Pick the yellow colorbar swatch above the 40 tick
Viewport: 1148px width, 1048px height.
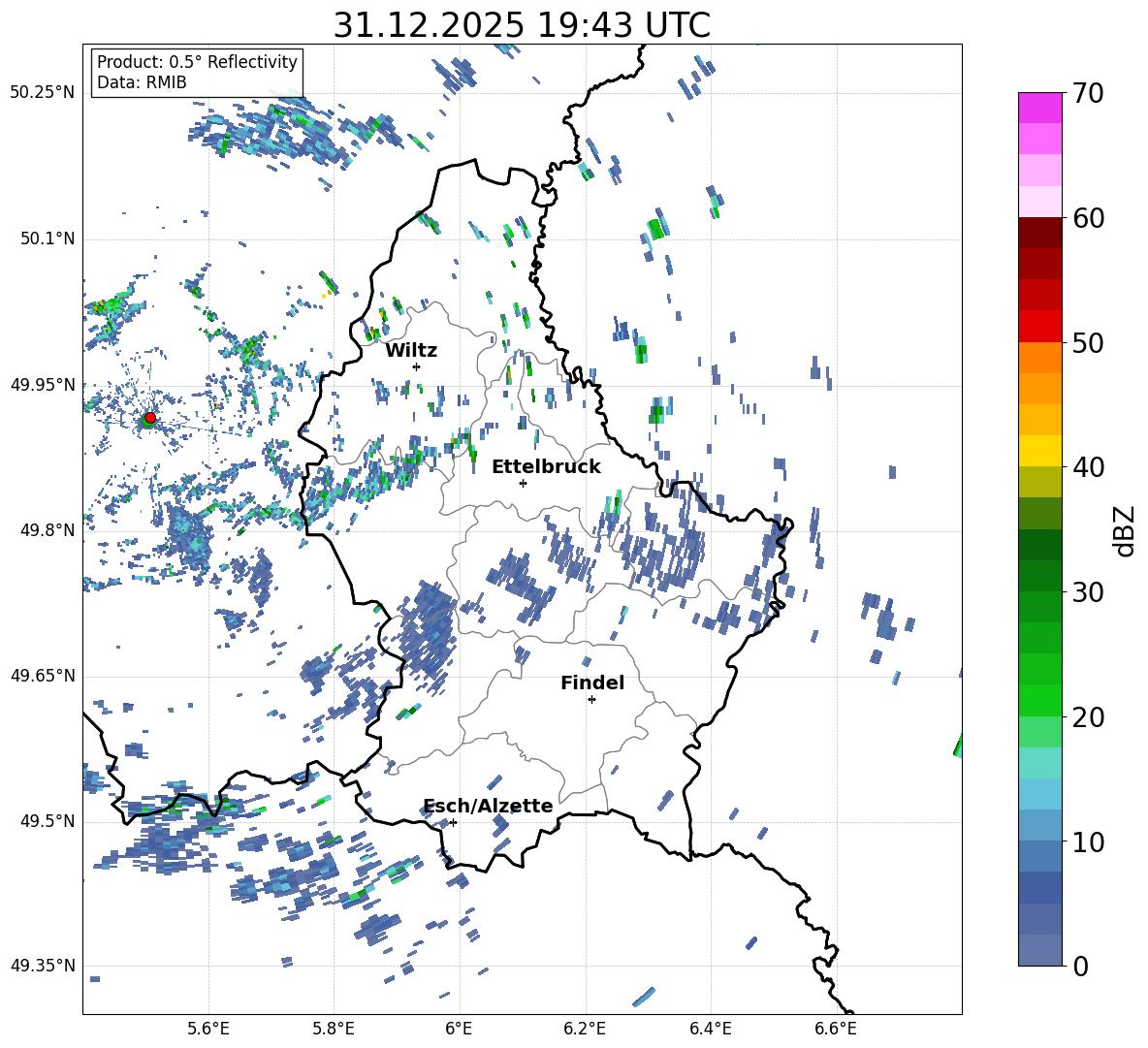pos(1040,451)
